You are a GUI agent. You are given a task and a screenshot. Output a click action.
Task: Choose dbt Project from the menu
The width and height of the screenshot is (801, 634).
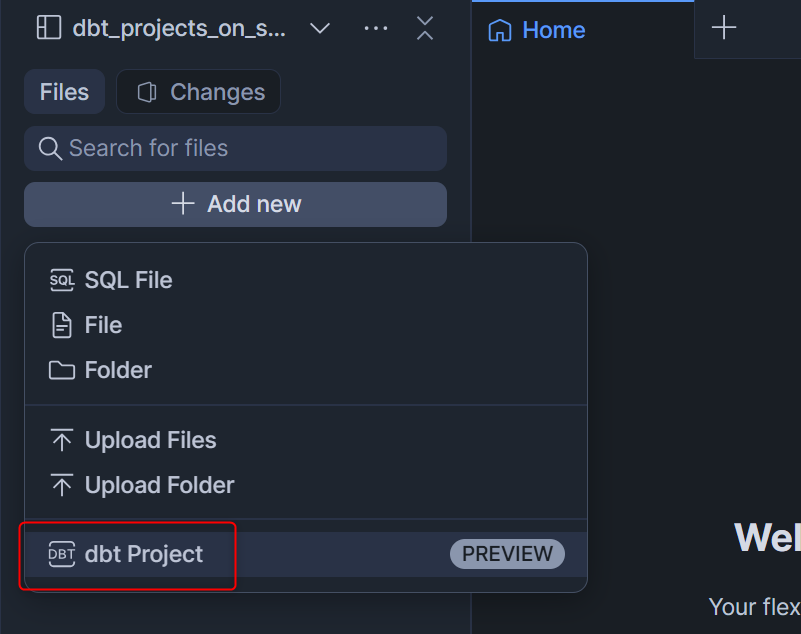(143, 554)
